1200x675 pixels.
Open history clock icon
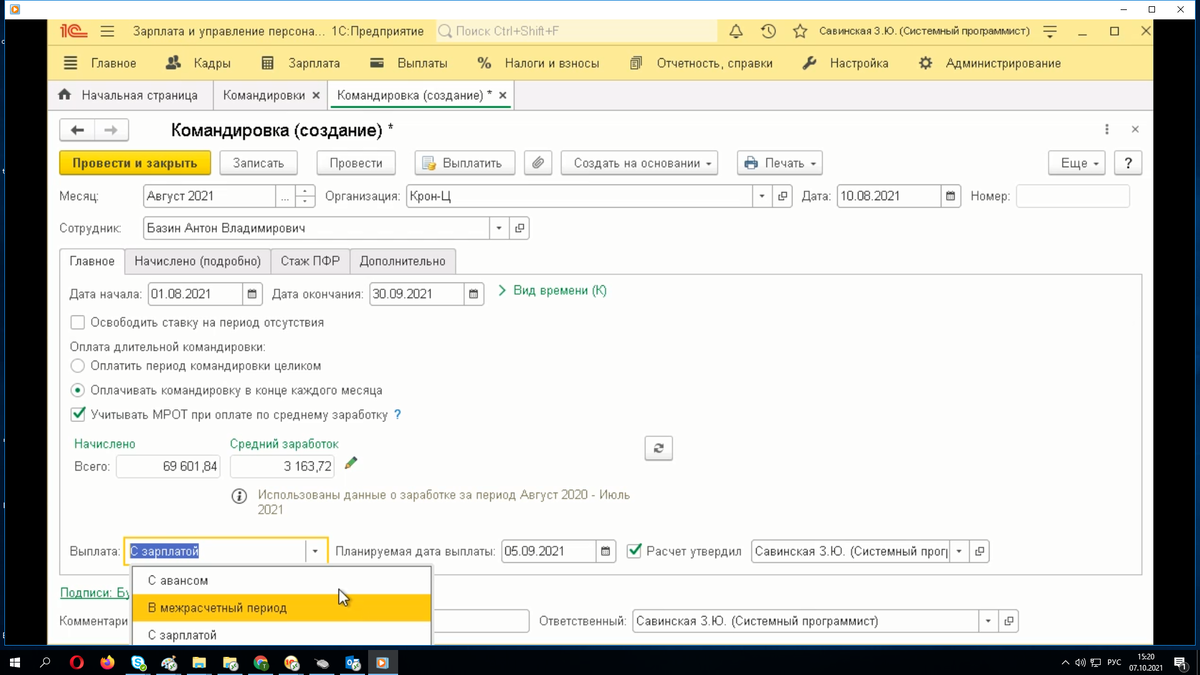coord(768,31)
